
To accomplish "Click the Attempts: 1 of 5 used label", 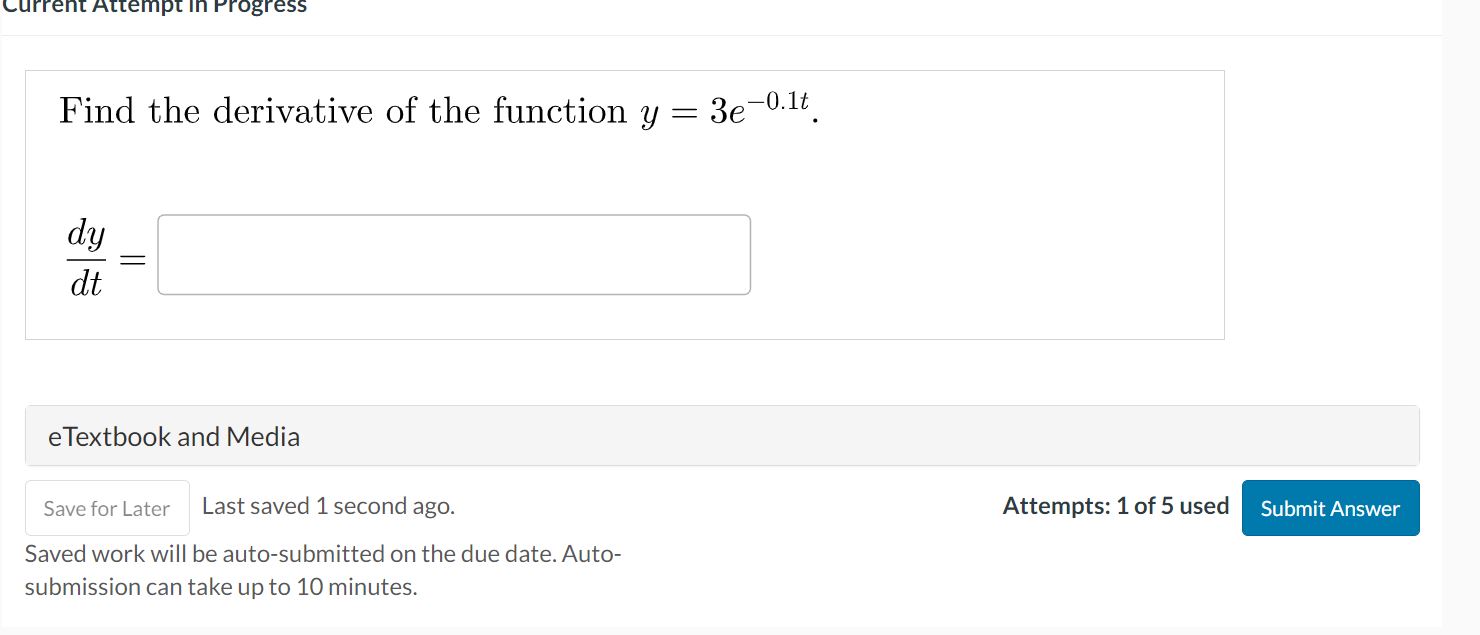I will tap(1115, 506).
